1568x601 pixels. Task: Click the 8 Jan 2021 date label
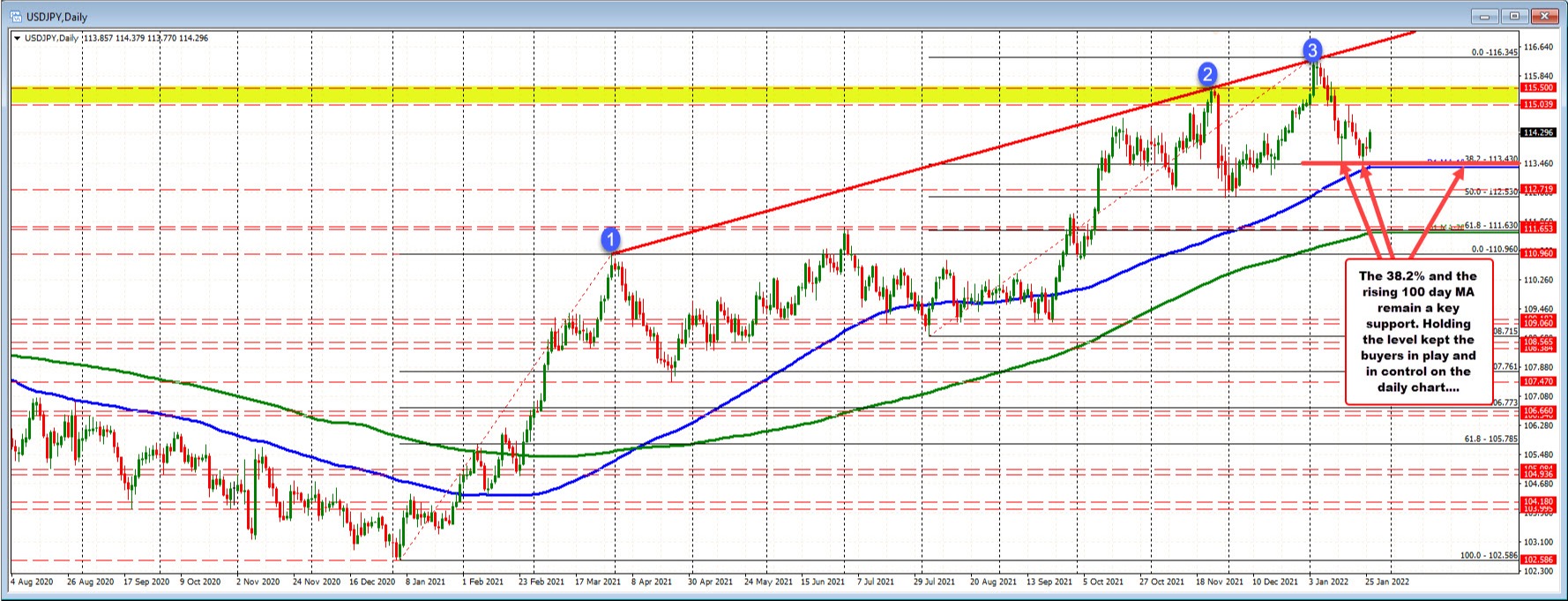coord(426,582)
